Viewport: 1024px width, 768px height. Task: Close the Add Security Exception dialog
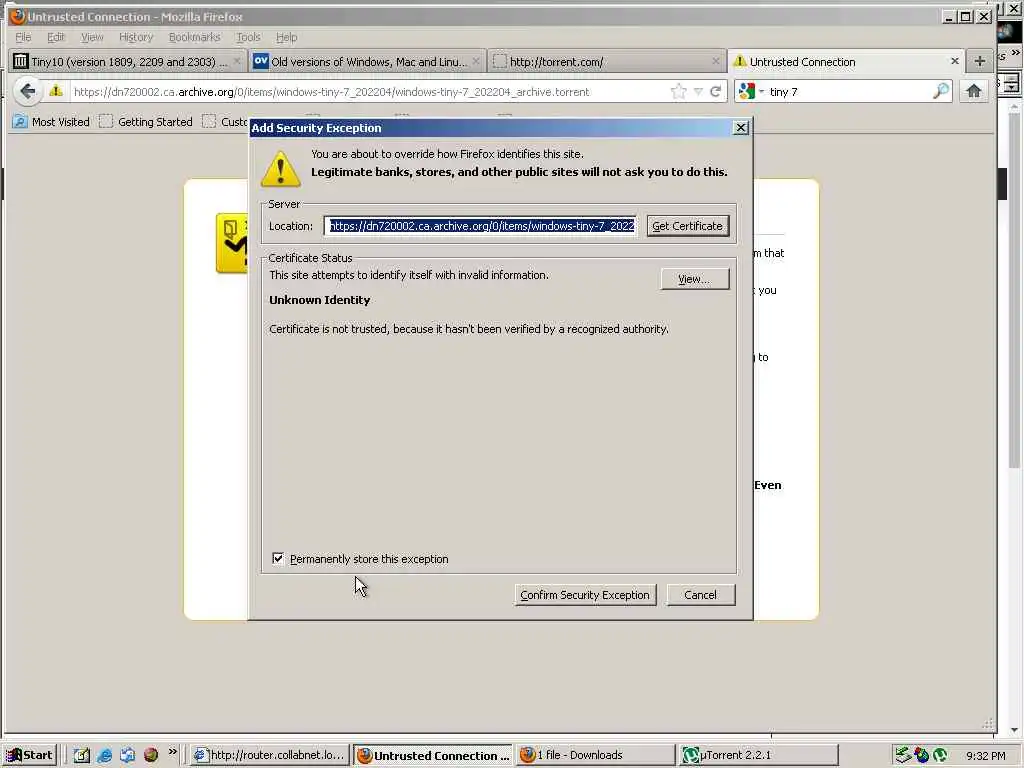click(x=741, y=128)
